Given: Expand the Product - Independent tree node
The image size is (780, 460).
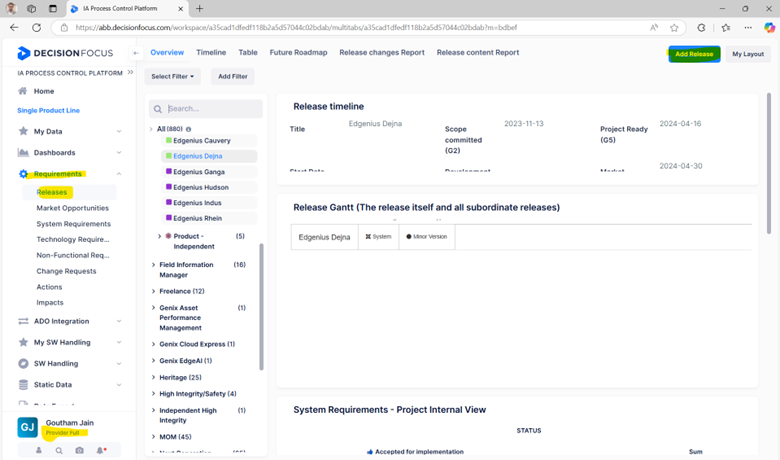Looking at the screenshot, I should click(x=159, y=236).
